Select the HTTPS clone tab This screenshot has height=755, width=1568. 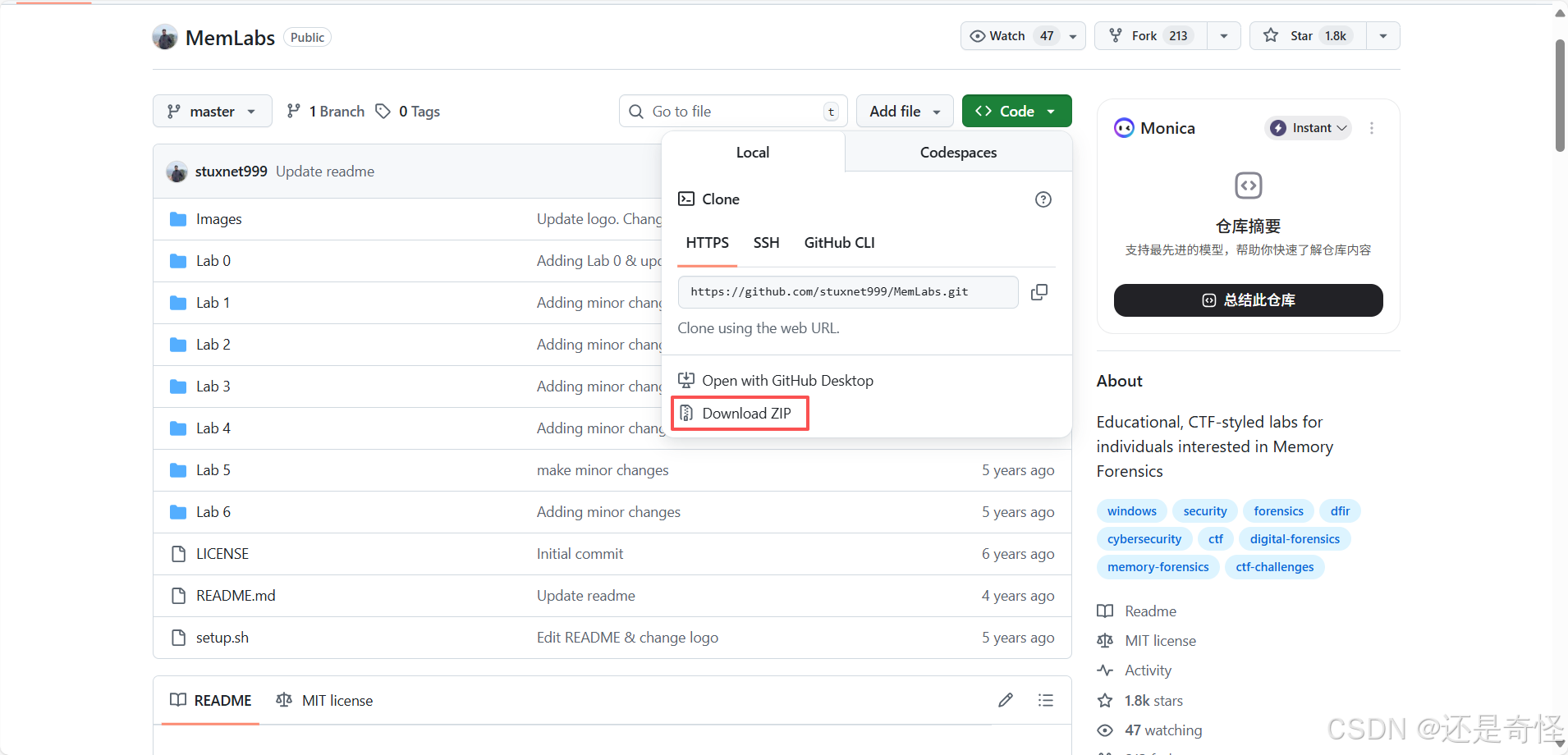[707, 243]
